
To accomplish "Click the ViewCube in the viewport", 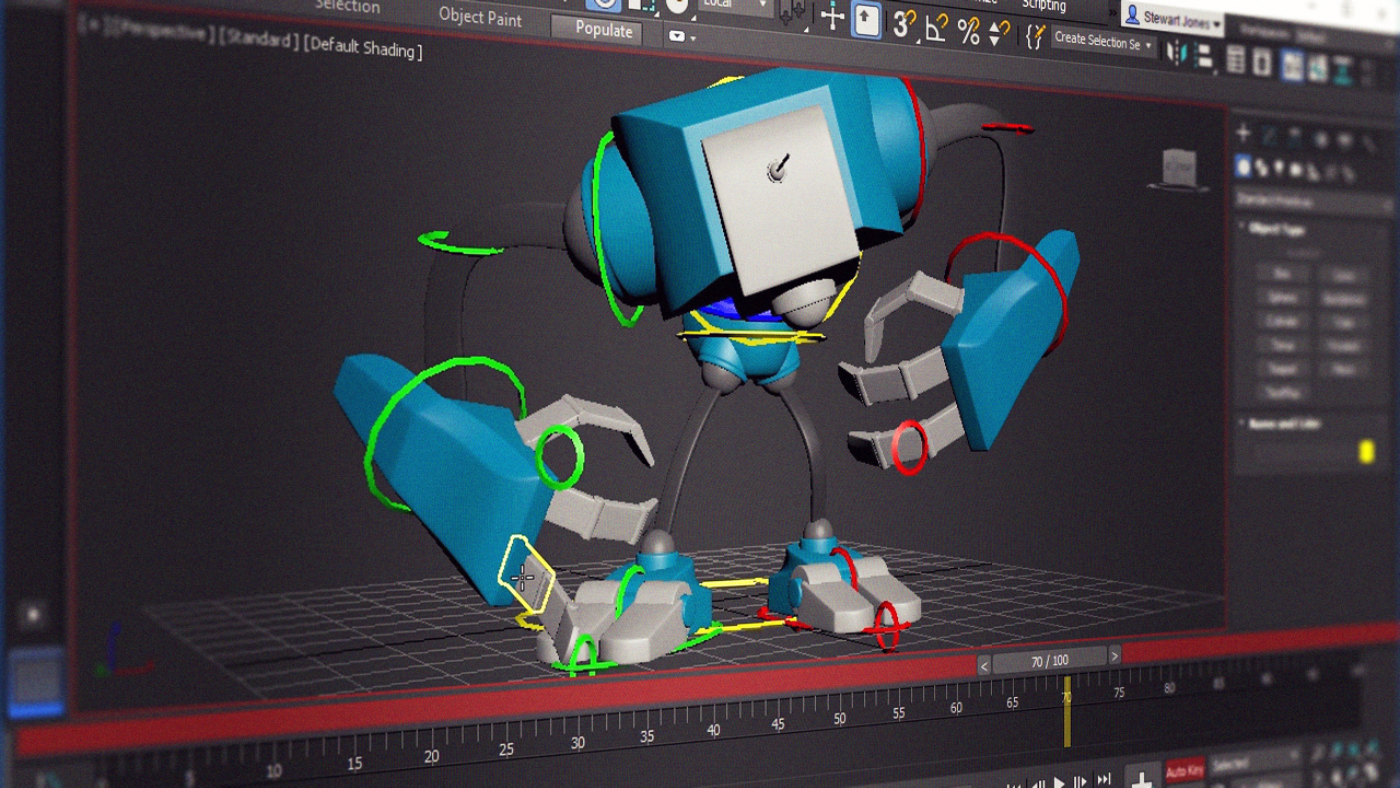I will pyautogui.click(x=1179, y=168).
